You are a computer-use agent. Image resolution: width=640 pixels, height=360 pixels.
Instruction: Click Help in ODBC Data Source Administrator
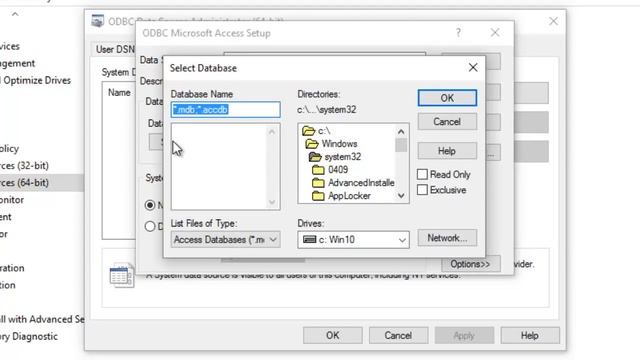coord(530,336)
